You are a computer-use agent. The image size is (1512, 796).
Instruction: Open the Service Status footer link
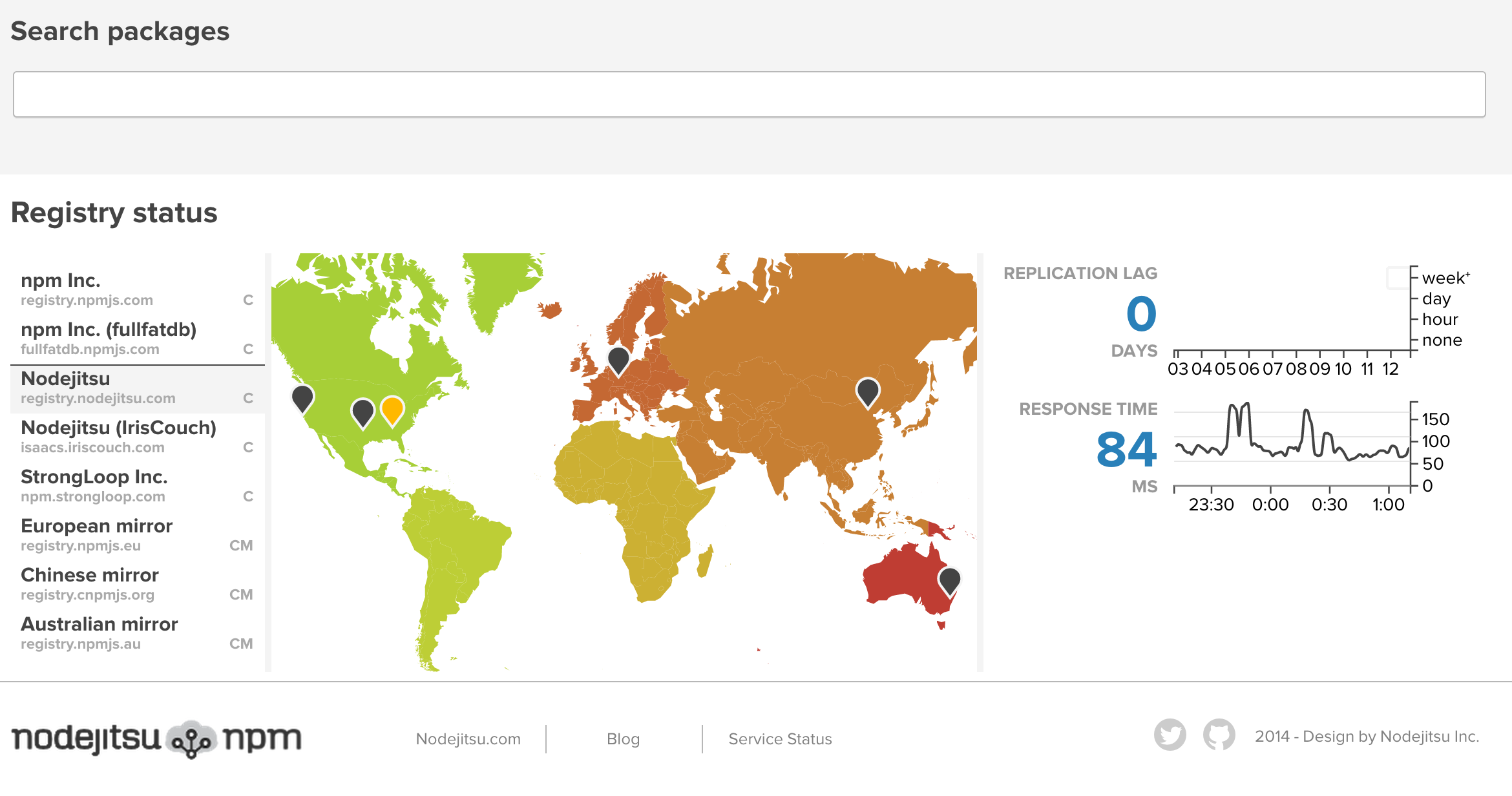click(781, 739)
